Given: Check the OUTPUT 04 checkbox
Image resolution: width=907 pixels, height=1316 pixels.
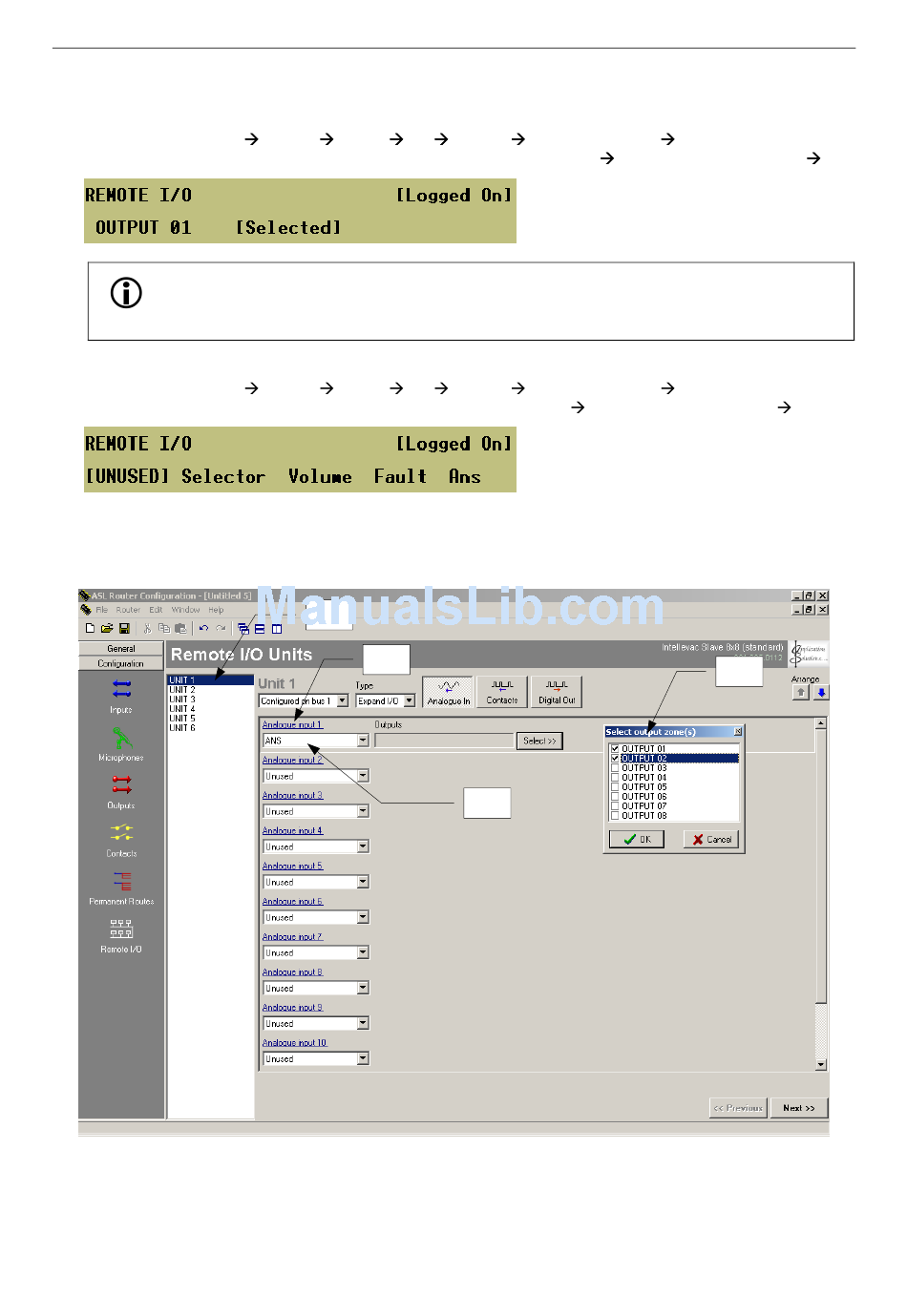Looking at the screenshot, I should pos(615,778).
